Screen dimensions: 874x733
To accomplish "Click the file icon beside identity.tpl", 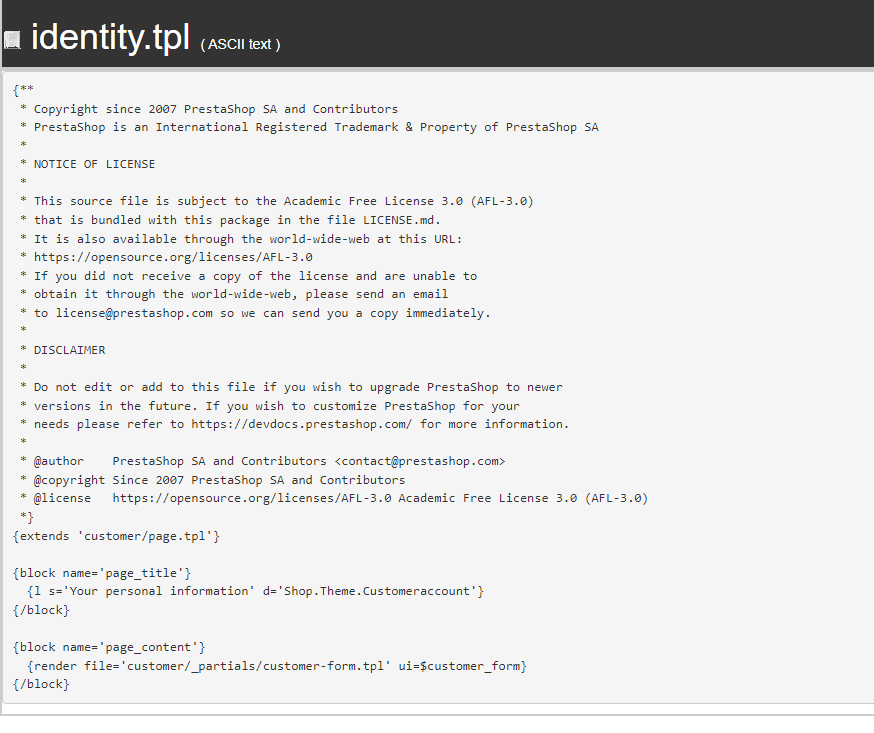I will (x=12, y=40).
